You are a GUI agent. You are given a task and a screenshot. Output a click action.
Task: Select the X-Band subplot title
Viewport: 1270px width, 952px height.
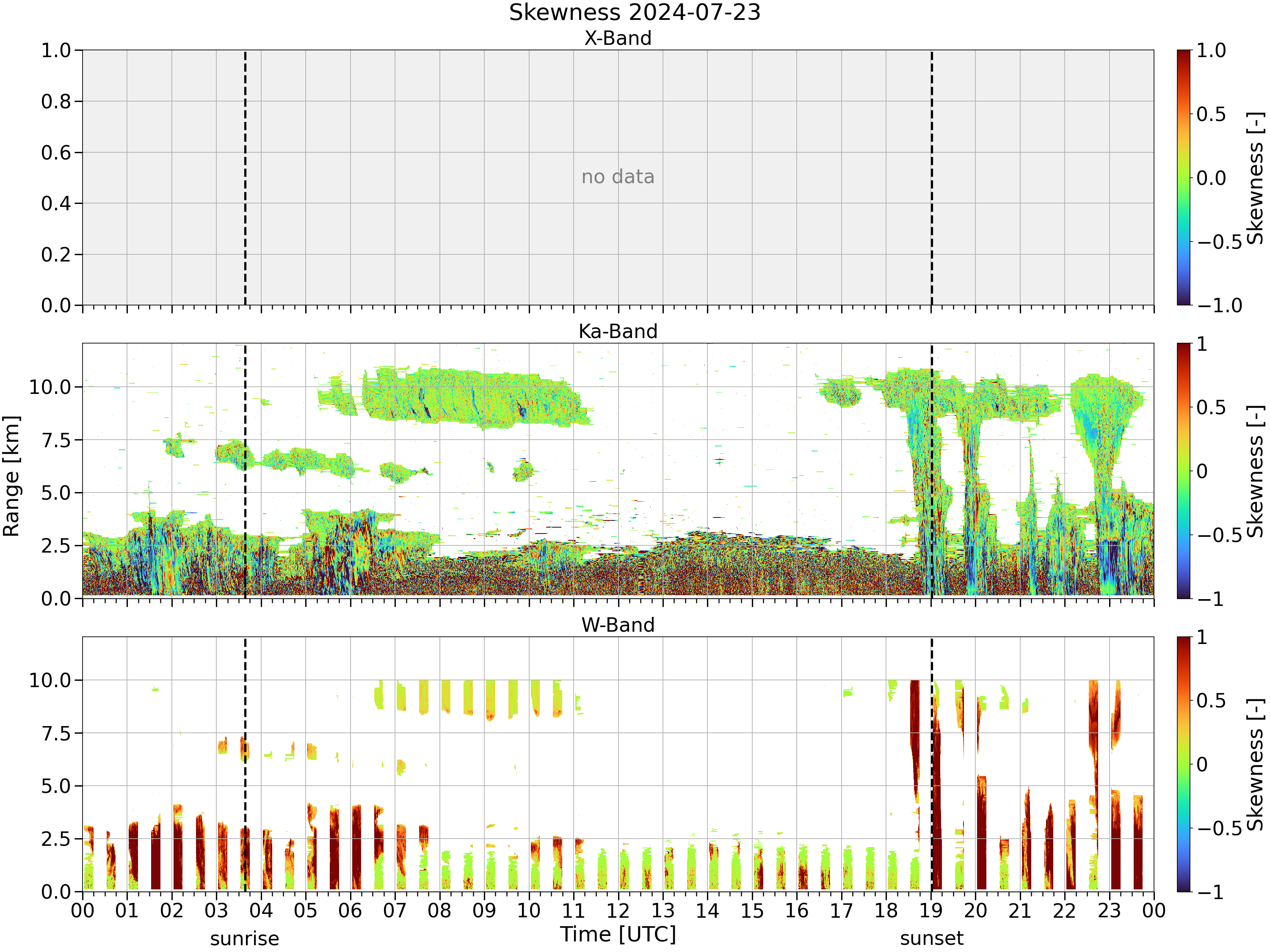[618, 39]
